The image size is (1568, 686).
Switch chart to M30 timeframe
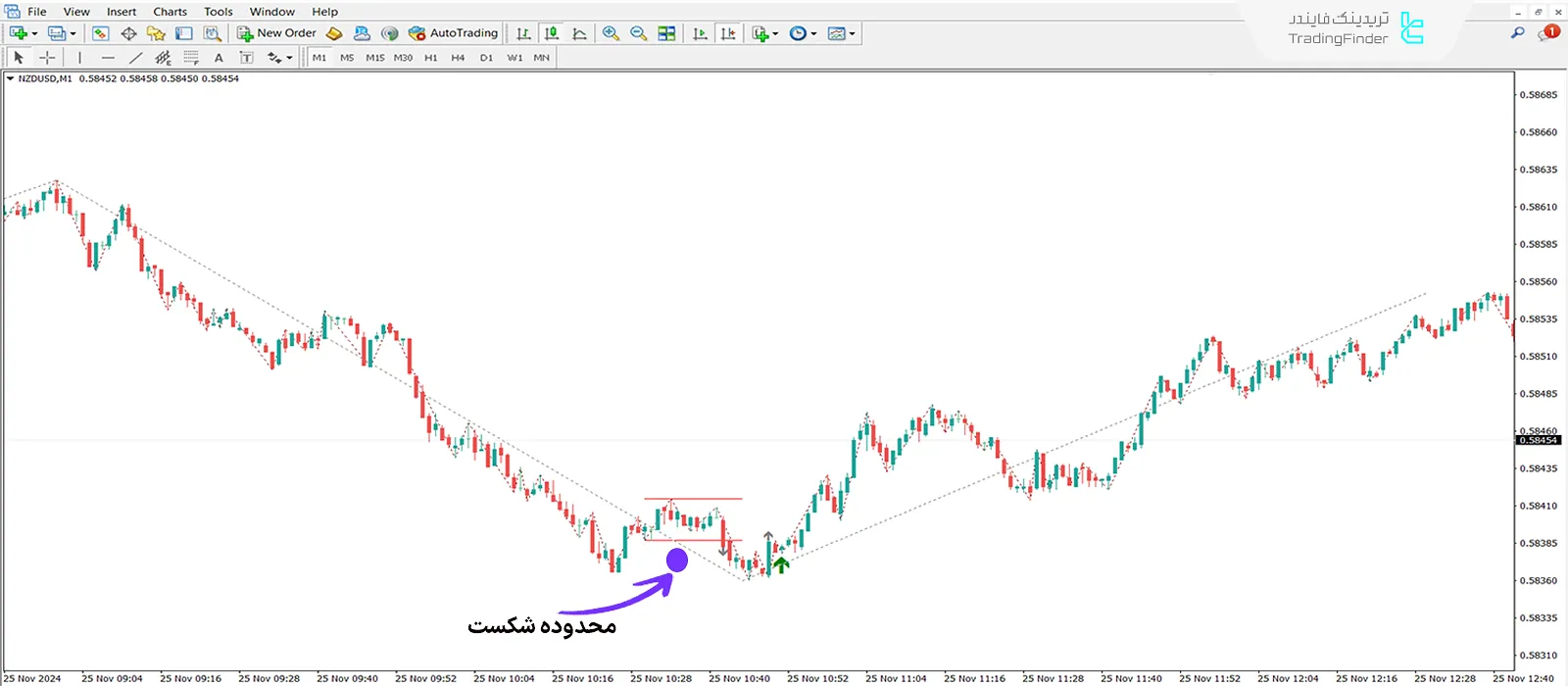click(x=403, y=58)
